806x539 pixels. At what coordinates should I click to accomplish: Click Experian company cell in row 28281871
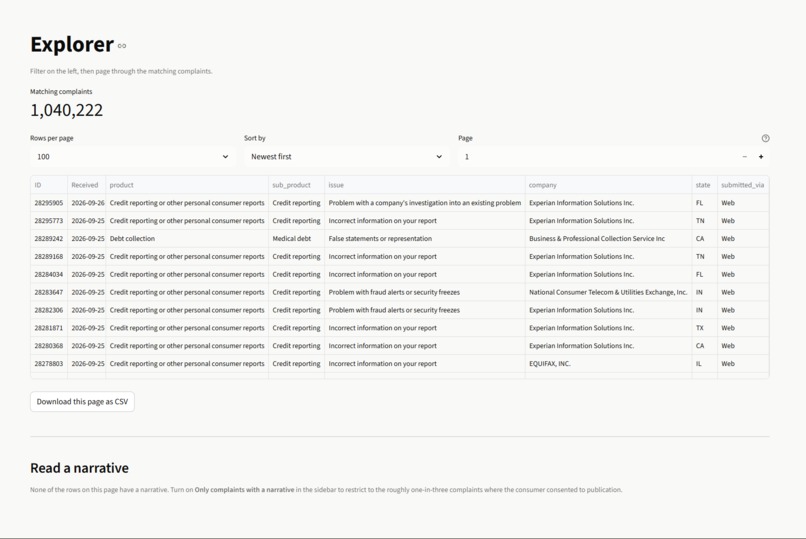click(x=609, y=328)
